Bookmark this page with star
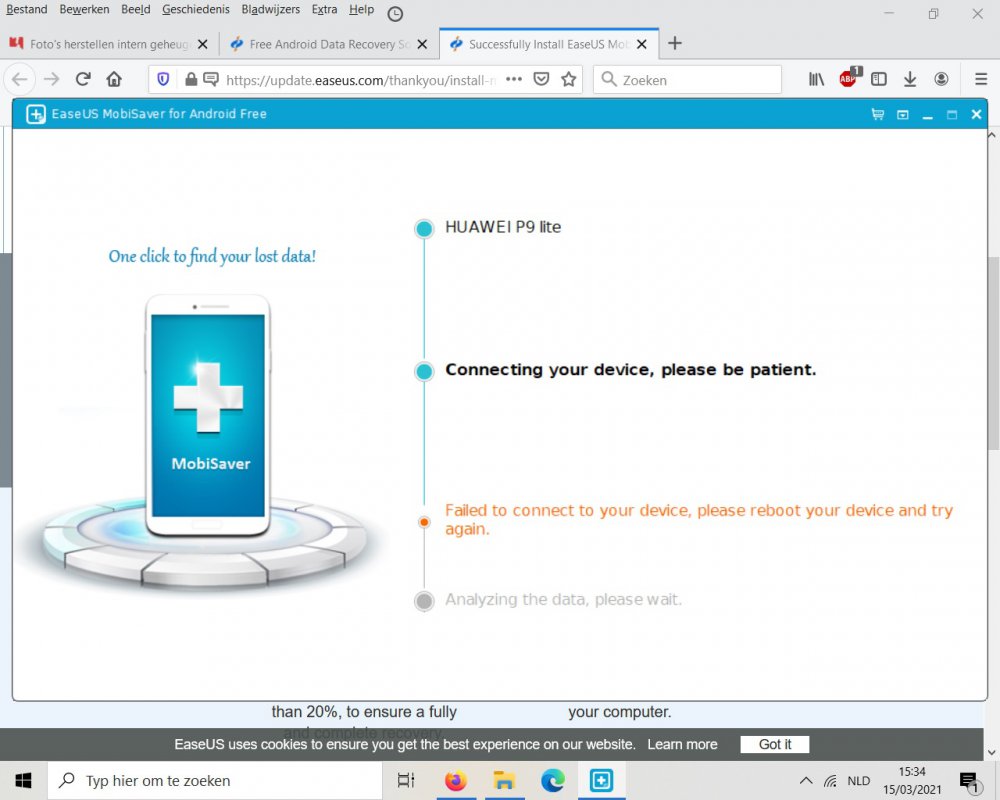 click(x=568, y=79)
